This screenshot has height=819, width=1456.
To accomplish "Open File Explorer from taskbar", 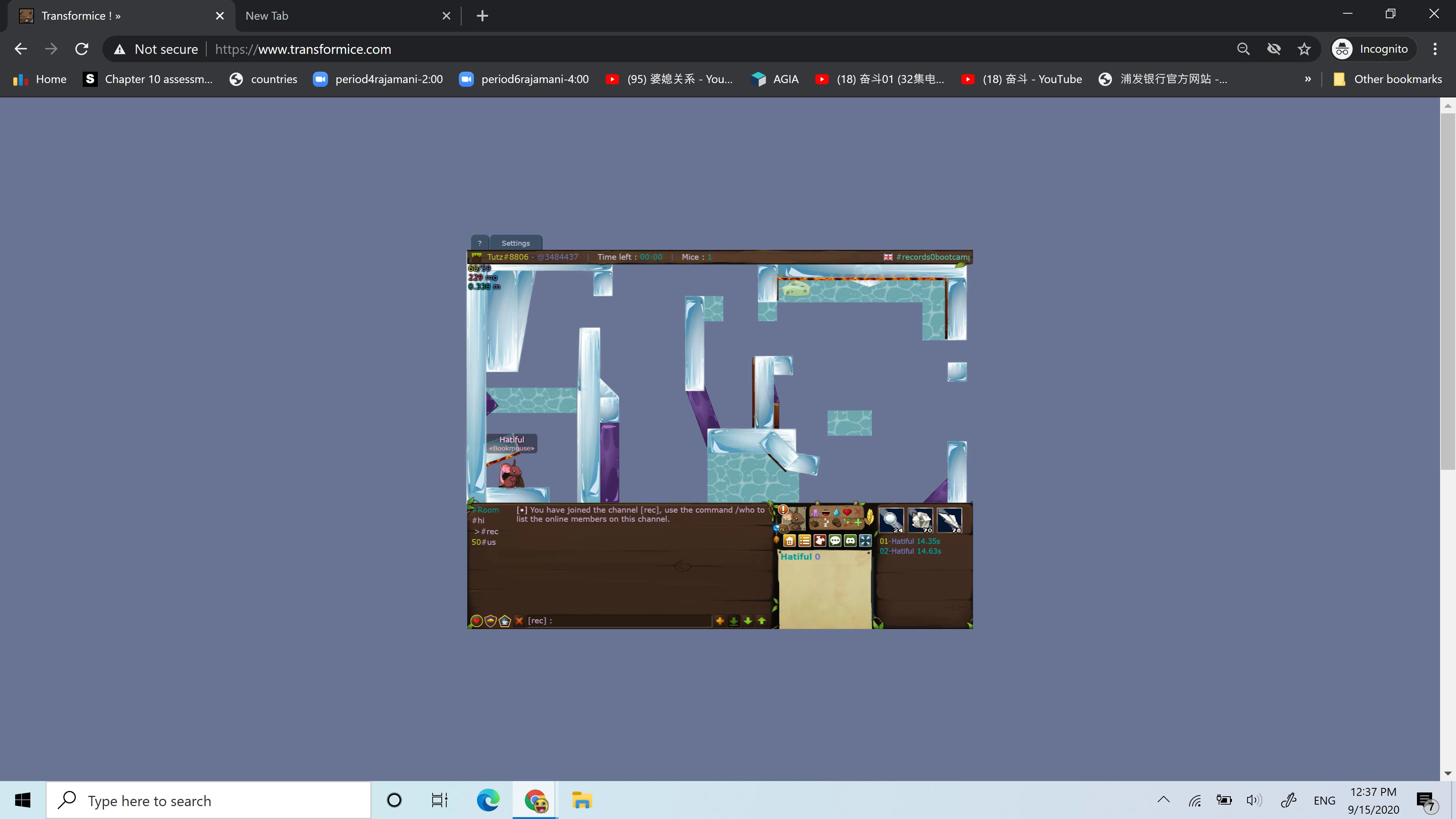I will click(582, 800).
